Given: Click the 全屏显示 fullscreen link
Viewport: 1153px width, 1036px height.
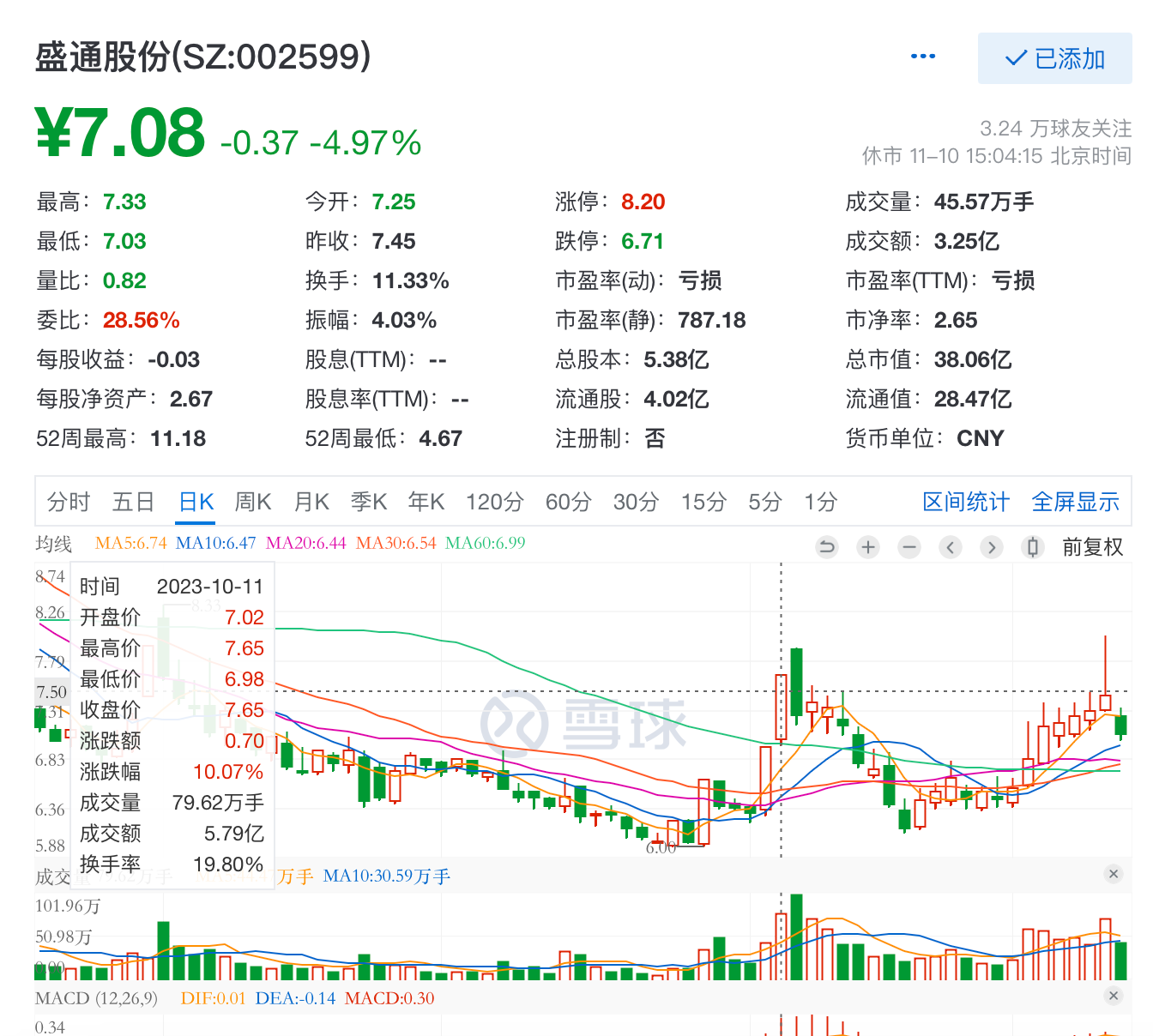Looking at the screenshot, I should (1075, 502).
